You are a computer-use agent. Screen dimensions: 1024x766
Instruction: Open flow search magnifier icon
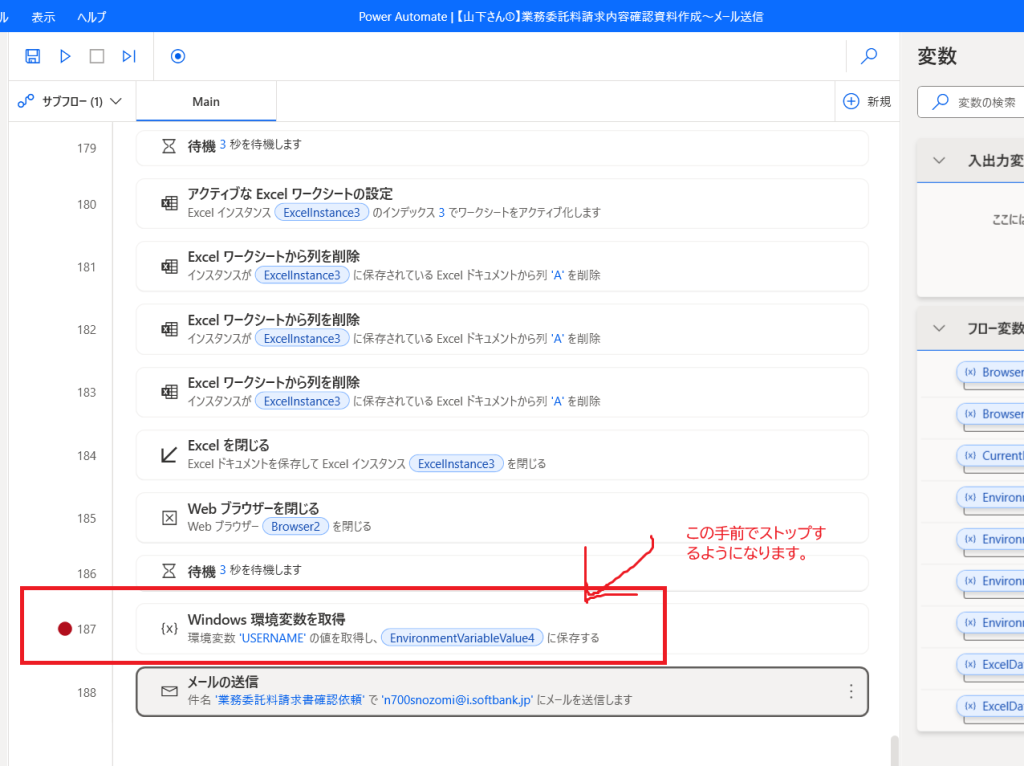click(870, 56)
